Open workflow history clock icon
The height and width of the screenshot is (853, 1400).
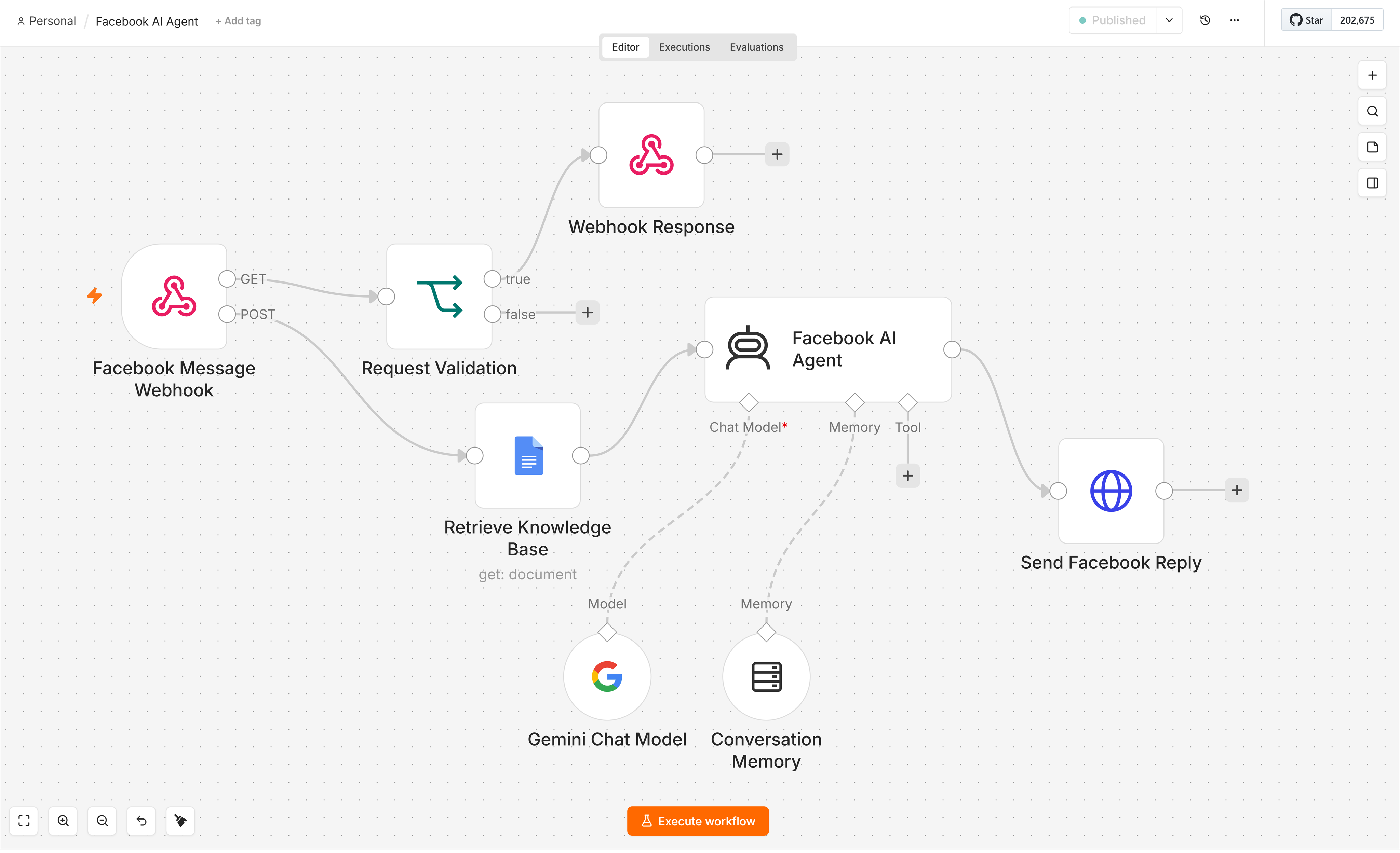1205,20
